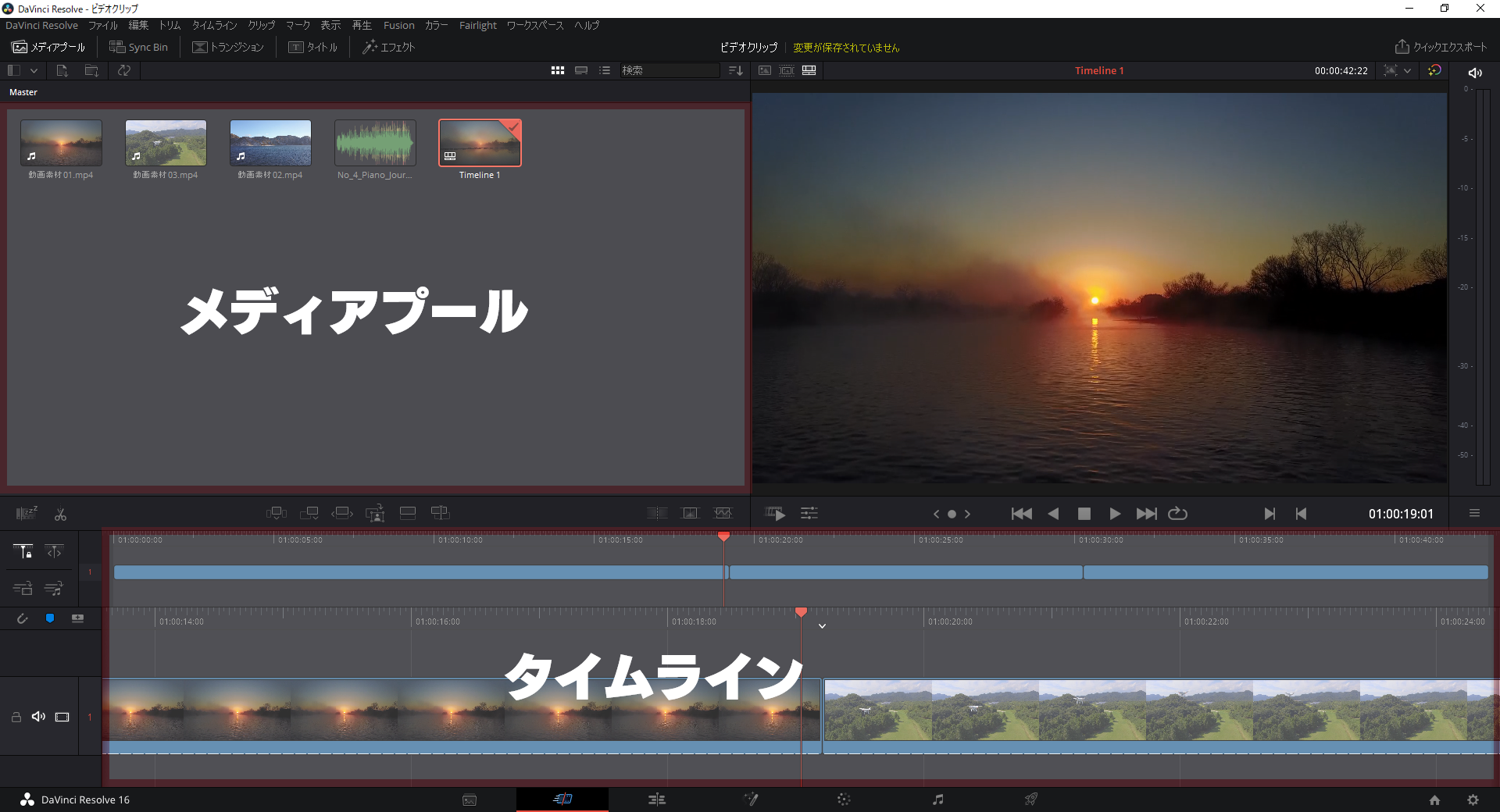This screenshot has height=812, width=1500.
Task: Open the ファイル menu
Action: pyautogui.click(x=102, y=25)
